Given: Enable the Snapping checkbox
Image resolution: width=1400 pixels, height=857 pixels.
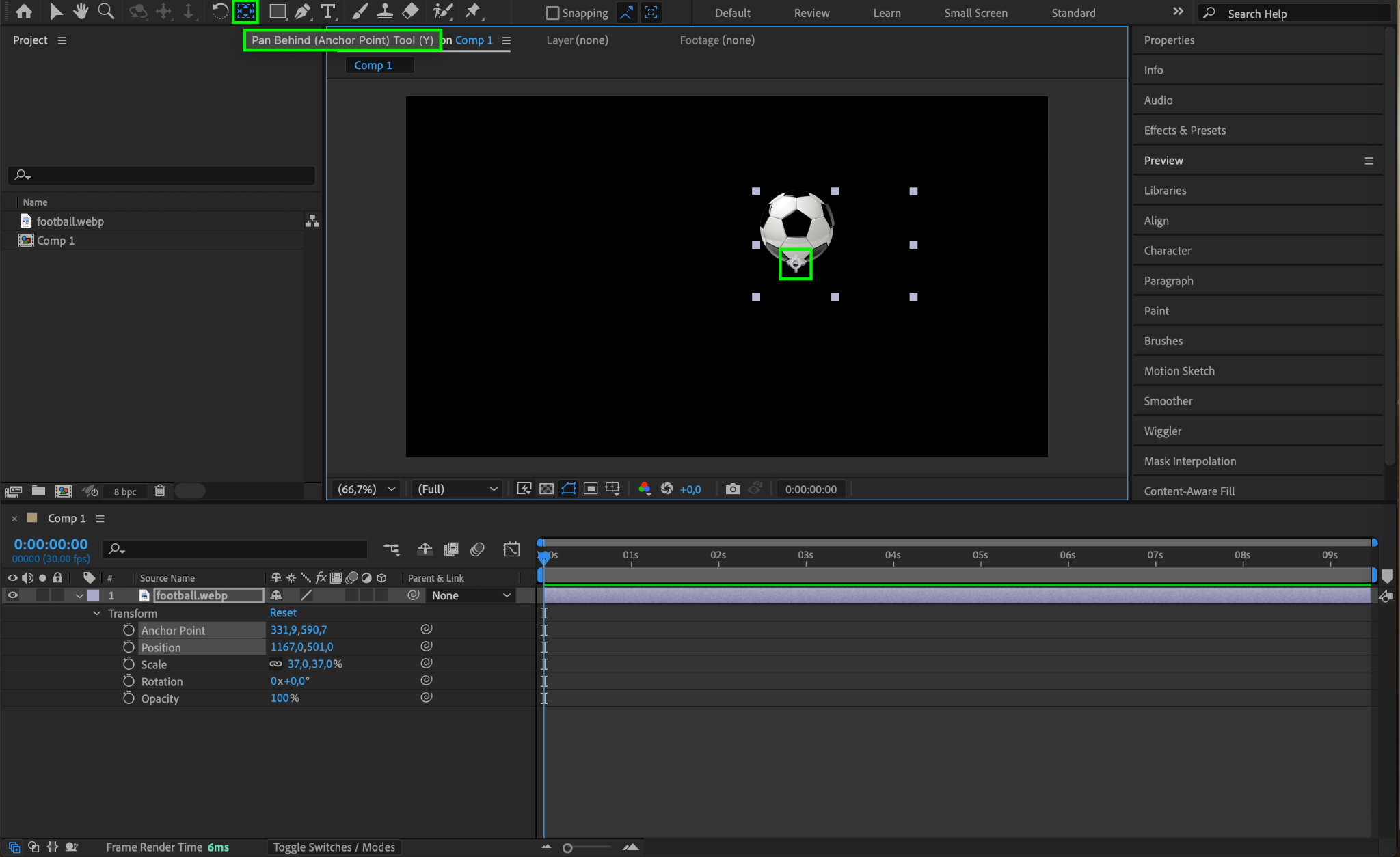Looking at the screenshot, I should tap(552, 13).
